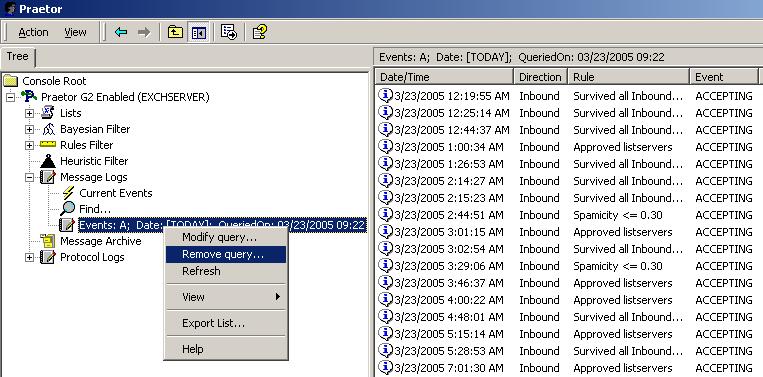Screen dimensions: 763x377
Task: Collapse the Message Logs node
Action: (x=29, y=178)
